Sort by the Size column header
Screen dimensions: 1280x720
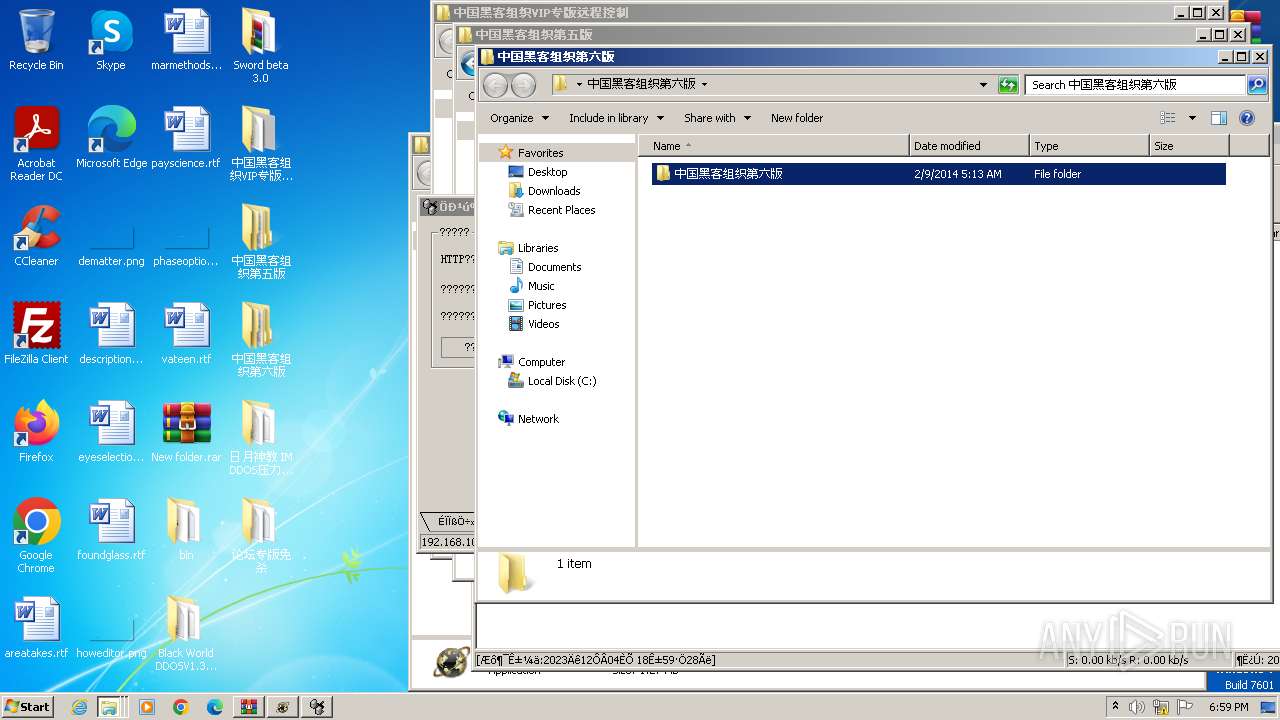point(1189,146)
